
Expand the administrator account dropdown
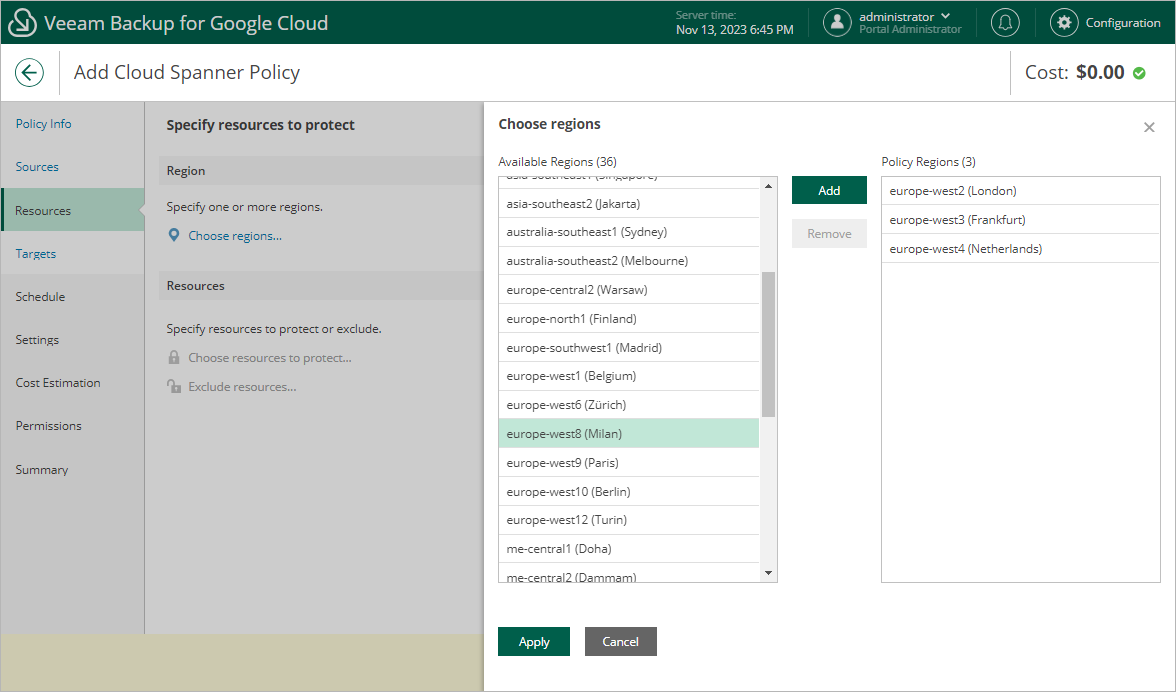[x=945, y=16]
